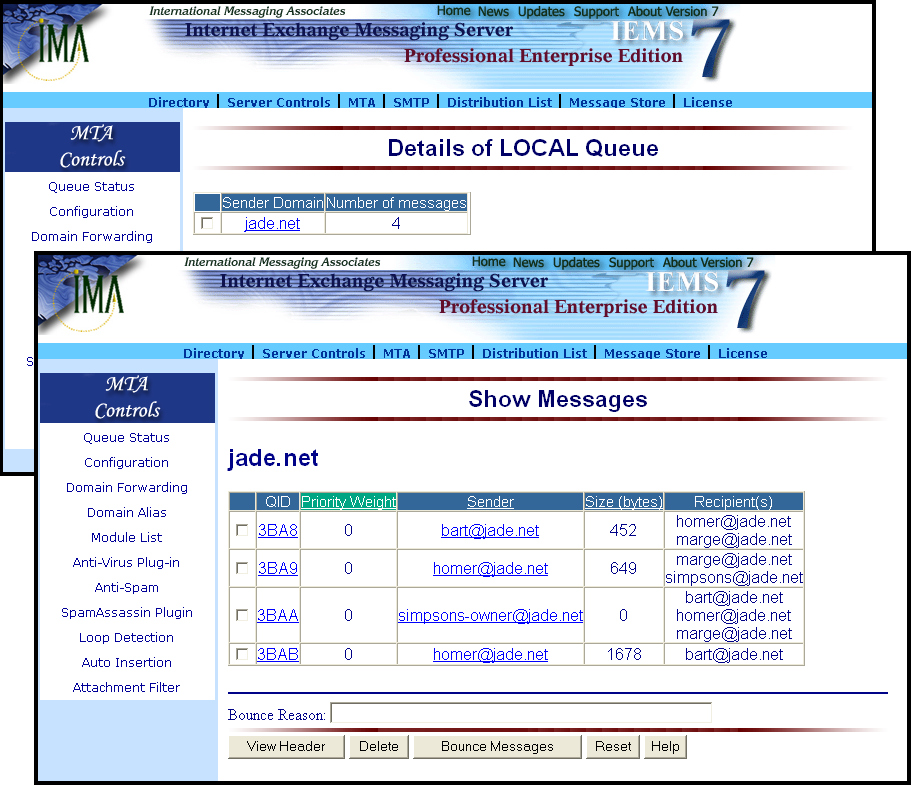This screenshot has height=786, width=912.
Task: Open License in the back window navigation
Action: coord(707,102)
